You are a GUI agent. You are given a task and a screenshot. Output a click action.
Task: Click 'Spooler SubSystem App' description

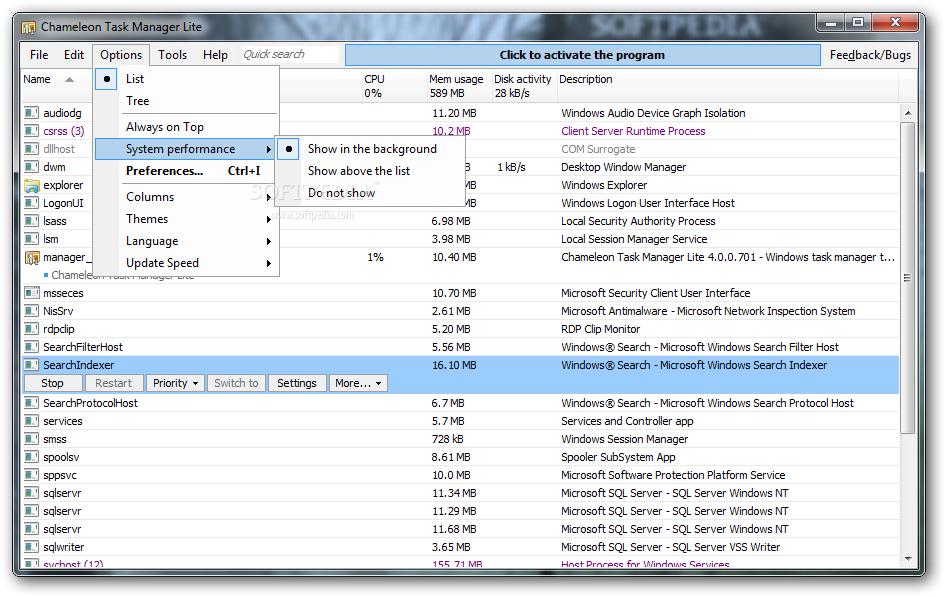[x=618, y=457]
